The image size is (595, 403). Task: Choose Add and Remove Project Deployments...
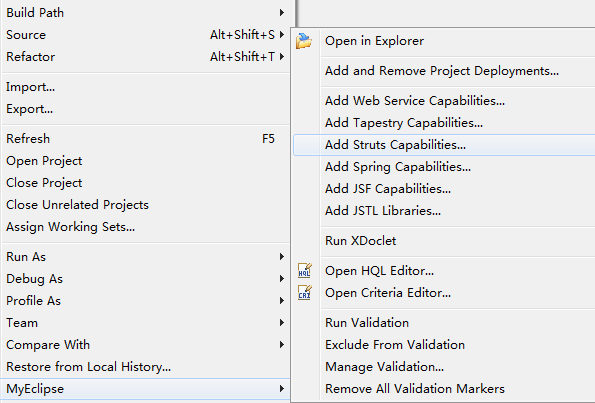pyautogui.click(x=444, y=71)
